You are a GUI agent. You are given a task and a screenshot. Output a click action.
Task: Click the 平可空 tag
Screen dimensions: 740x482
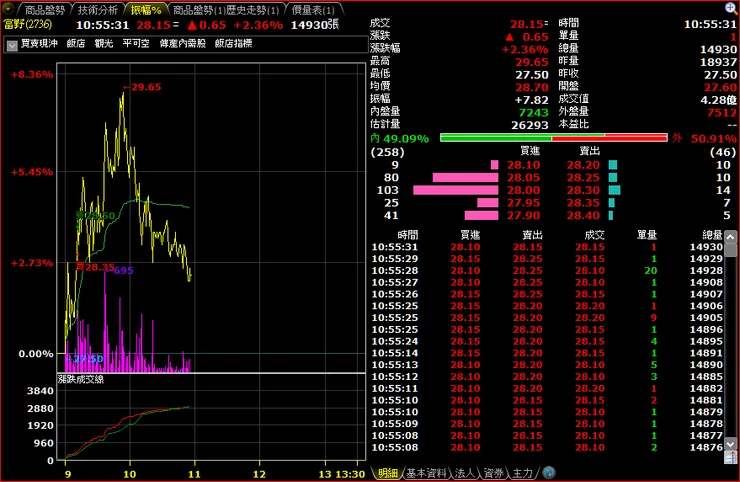click(136, 43)
